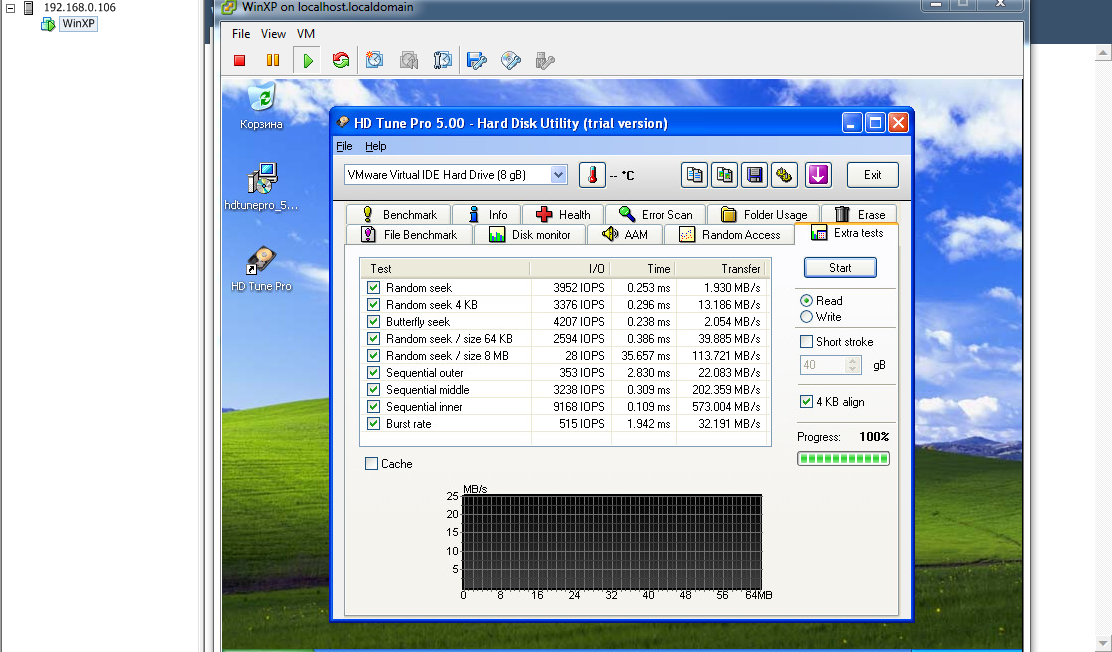Disable the 4 KB align option
Image resolution: width=1112 pixels, height=652 pixels.
[x=806, y=402]
